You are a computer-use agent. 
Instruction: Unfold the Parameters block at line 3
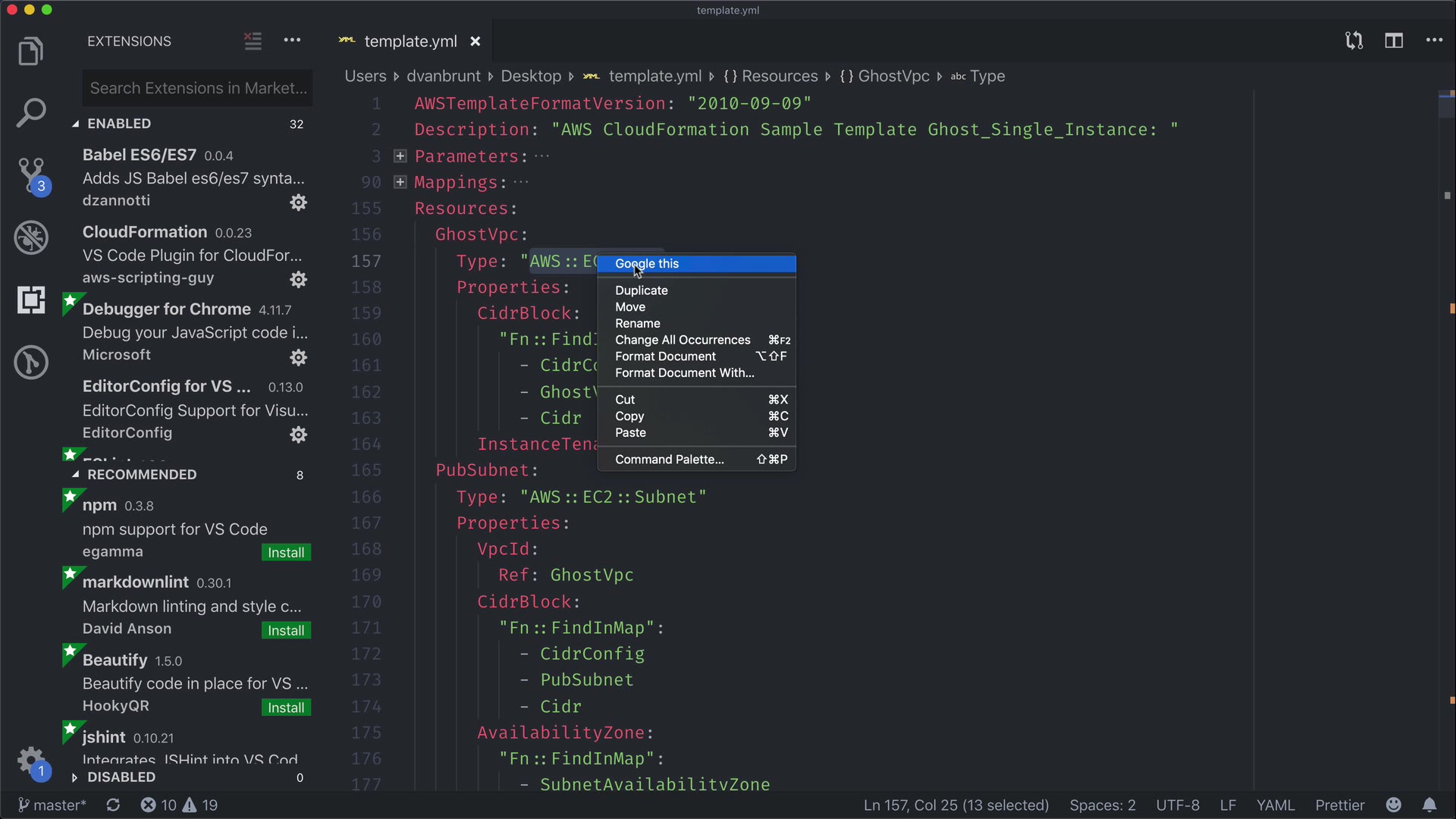point(400,156)
